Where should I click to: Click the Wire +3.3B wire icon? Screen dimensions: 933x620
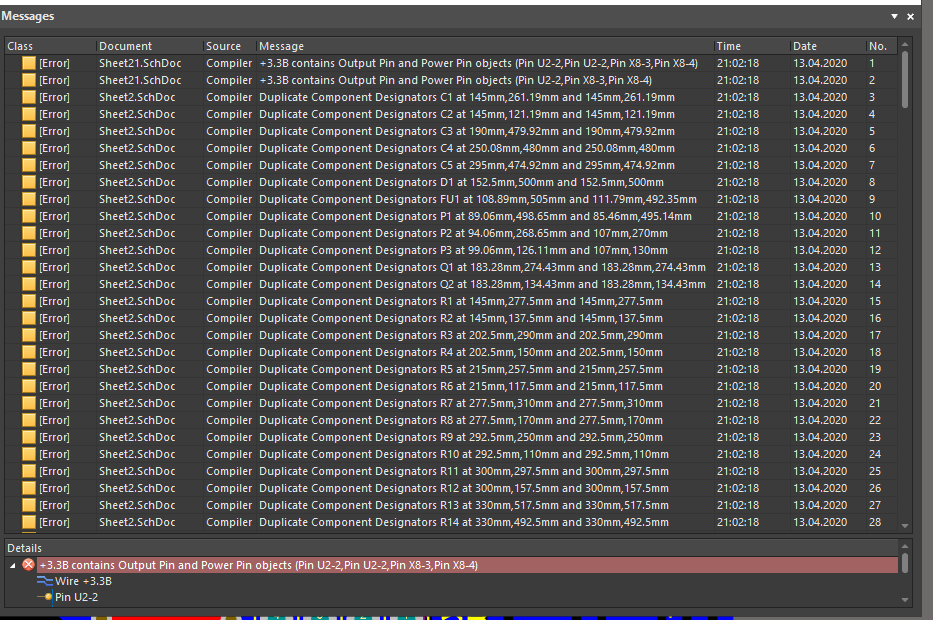[45, 581]
